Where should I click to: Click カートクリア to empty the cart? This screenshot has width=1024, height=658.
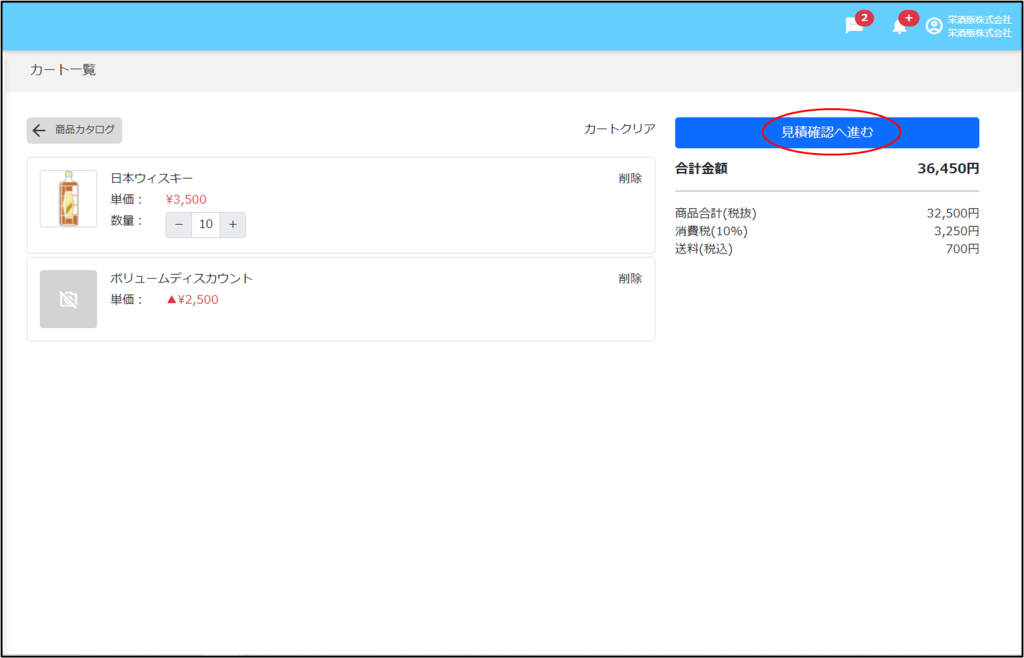619,129
